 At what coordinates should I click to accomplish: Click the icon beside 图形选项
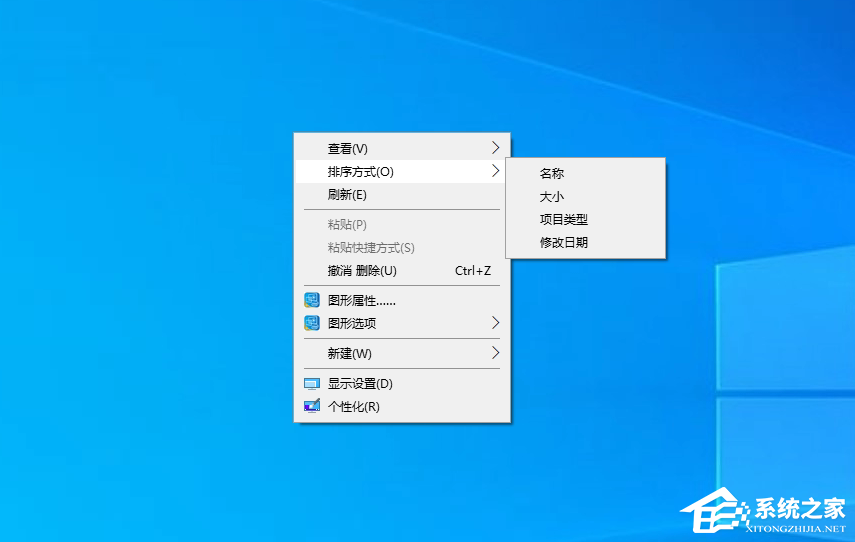coord(311,323)
